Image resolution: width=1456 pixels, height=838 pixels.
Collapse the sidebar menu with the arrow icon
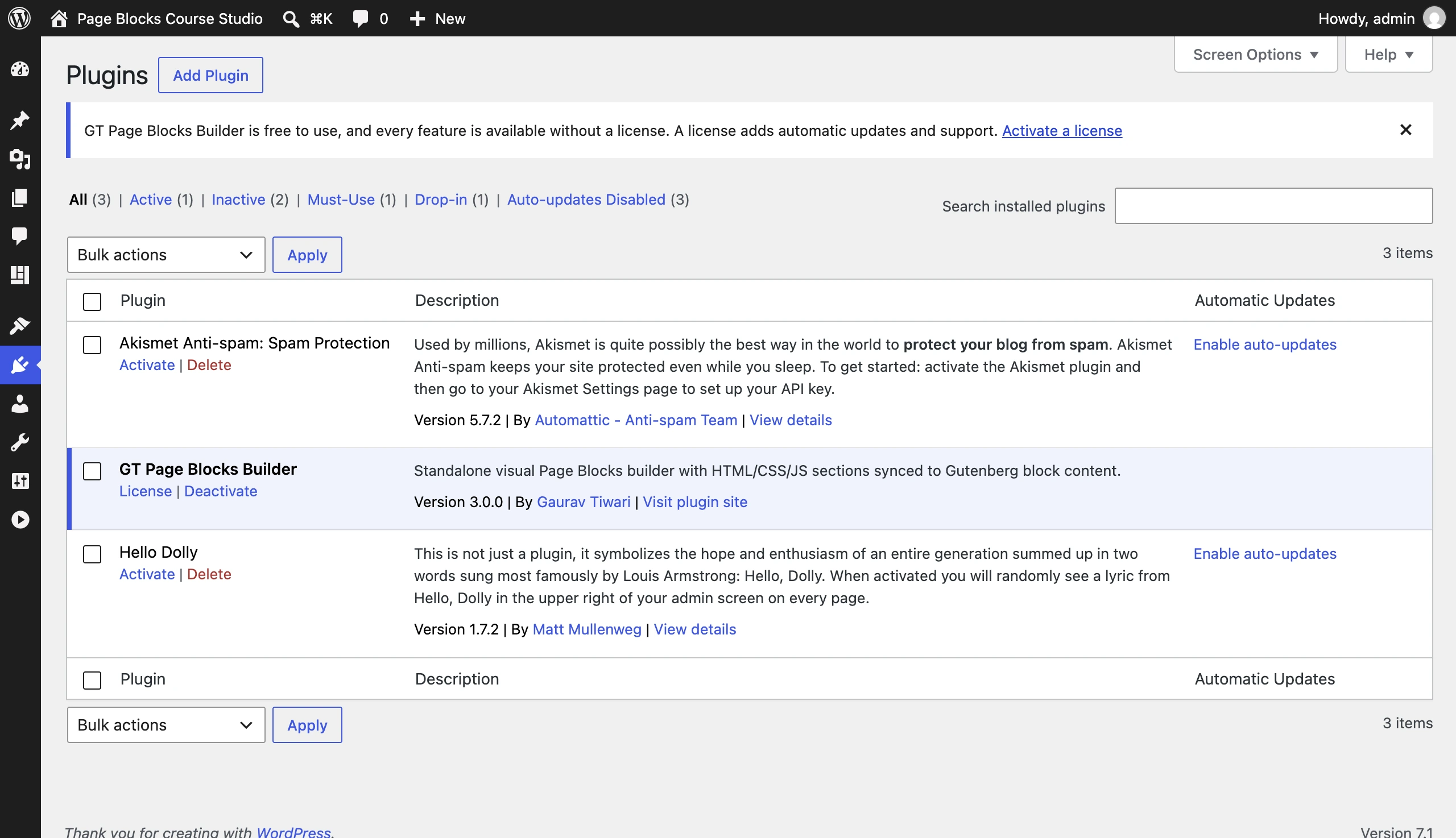point(20,520)
